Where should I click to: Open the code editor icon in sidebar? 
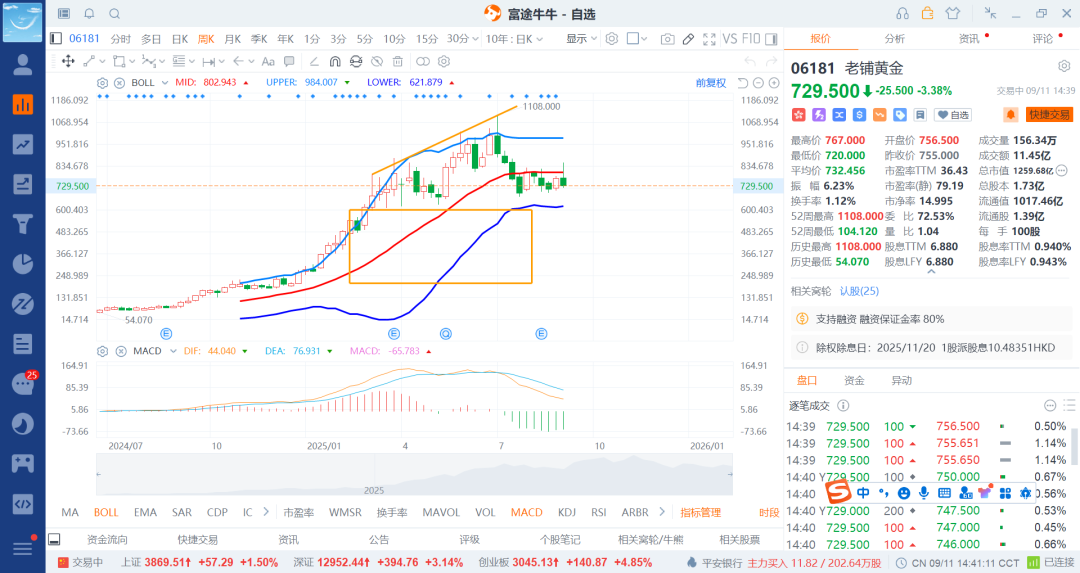point(23,503)
